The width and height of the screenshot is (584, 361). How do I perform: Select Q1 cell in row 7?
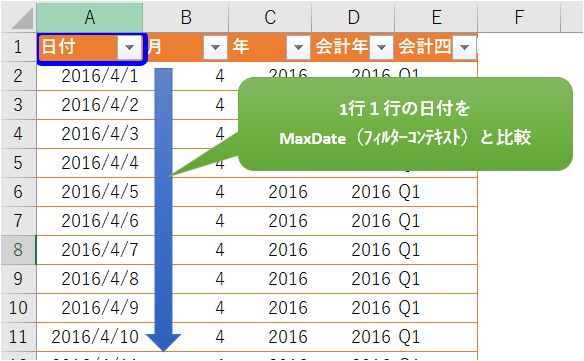[x=436, y=221]
